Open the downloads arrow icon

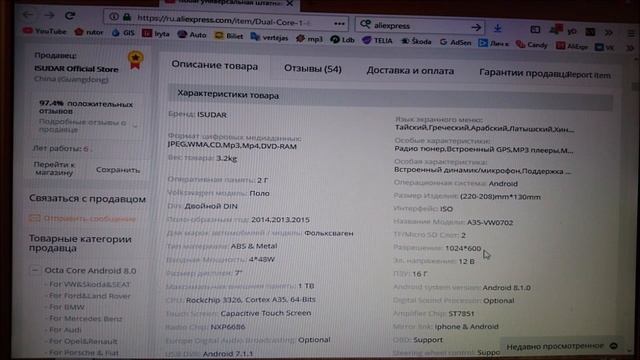click(498, 28)
